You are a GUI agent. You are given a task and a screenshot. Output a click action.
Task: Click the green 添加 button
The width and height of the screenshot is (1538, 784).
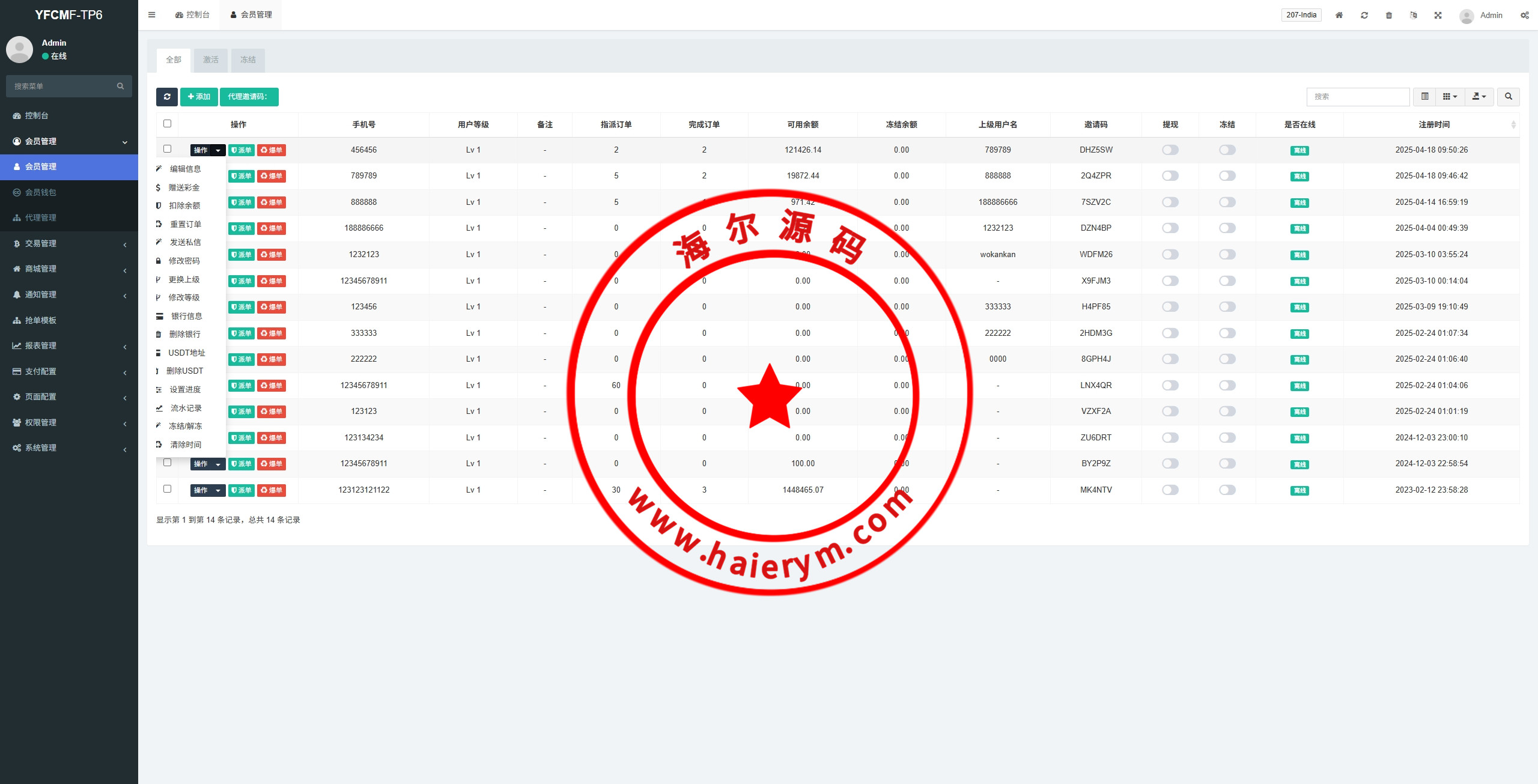point(199,97)
